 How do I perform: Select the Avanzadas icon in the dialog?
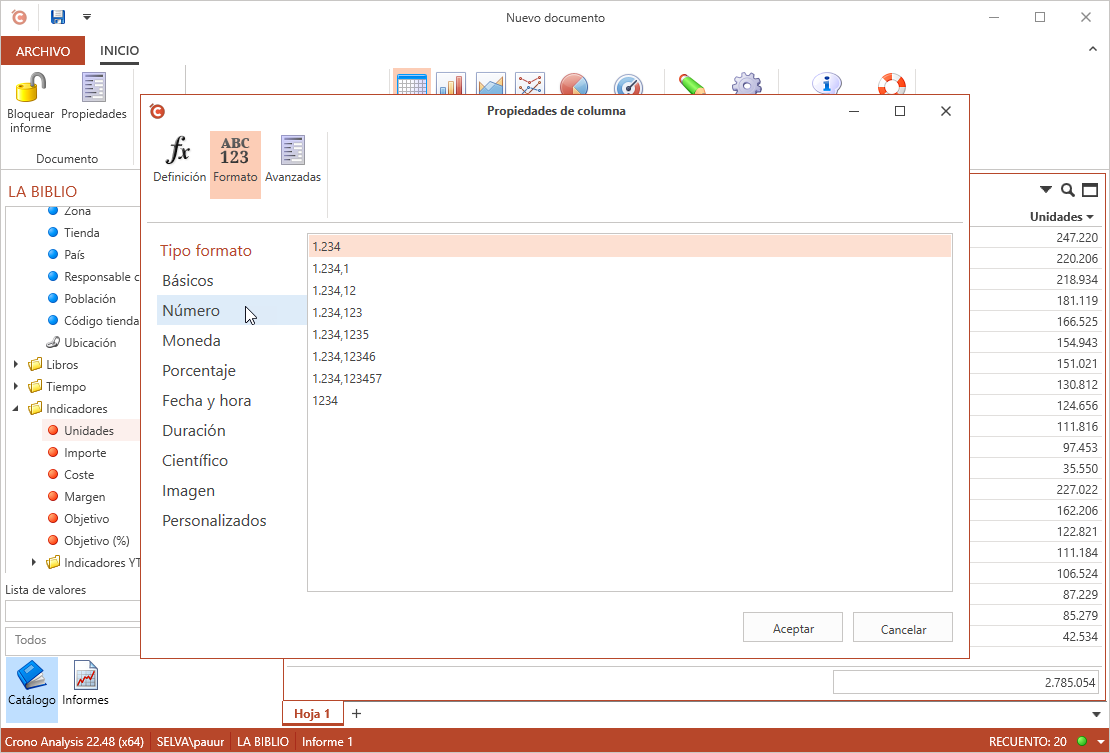tap(293, 158)
